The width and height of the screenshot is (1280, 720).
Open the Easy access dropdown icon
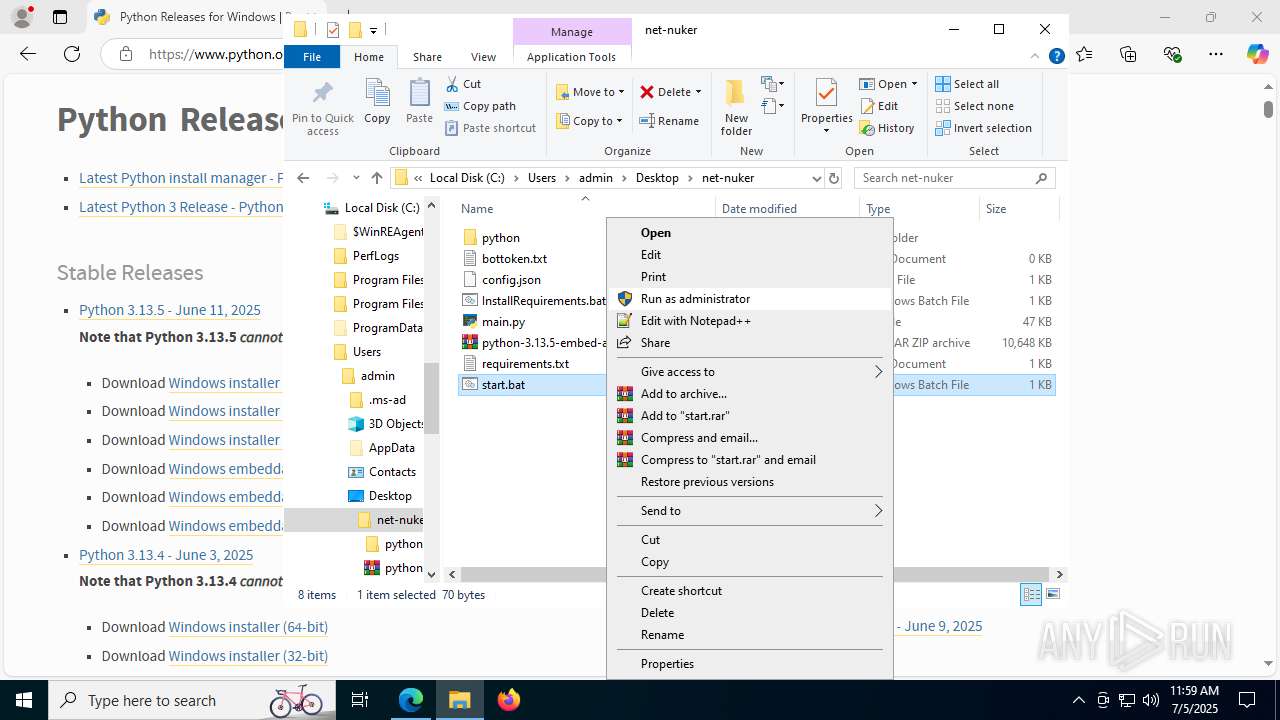pyautogui.click(x=772, y=106)
